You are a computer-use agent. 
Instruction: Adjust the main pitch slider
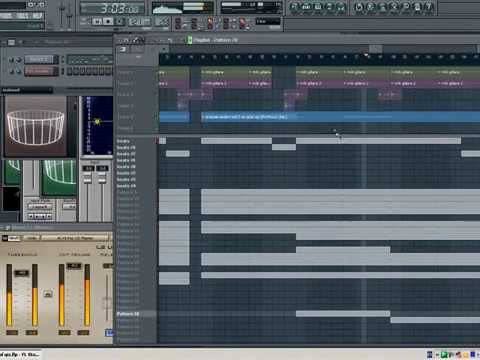(x=70, y=15)
